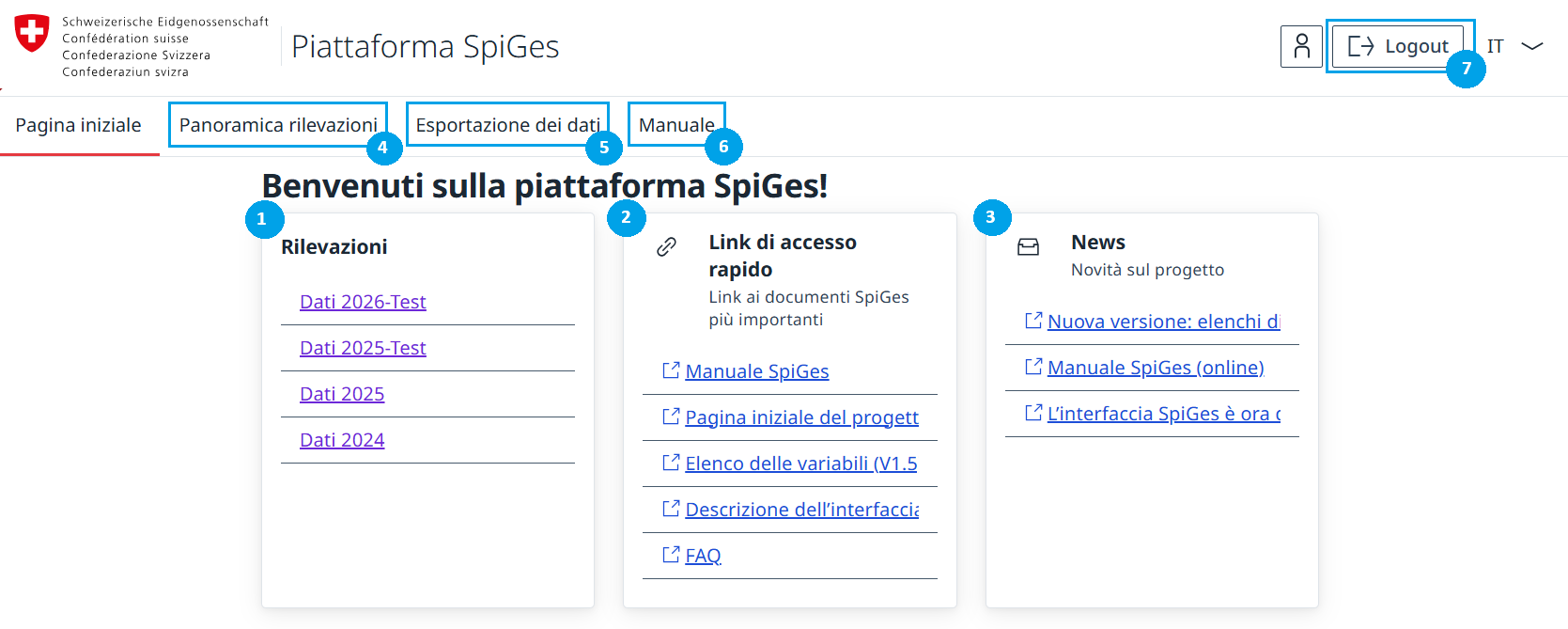Click external-link icon beside L'interfaccia SpiGes
This screenshot has width=1568, height=629.
(x=1033, y=413)
